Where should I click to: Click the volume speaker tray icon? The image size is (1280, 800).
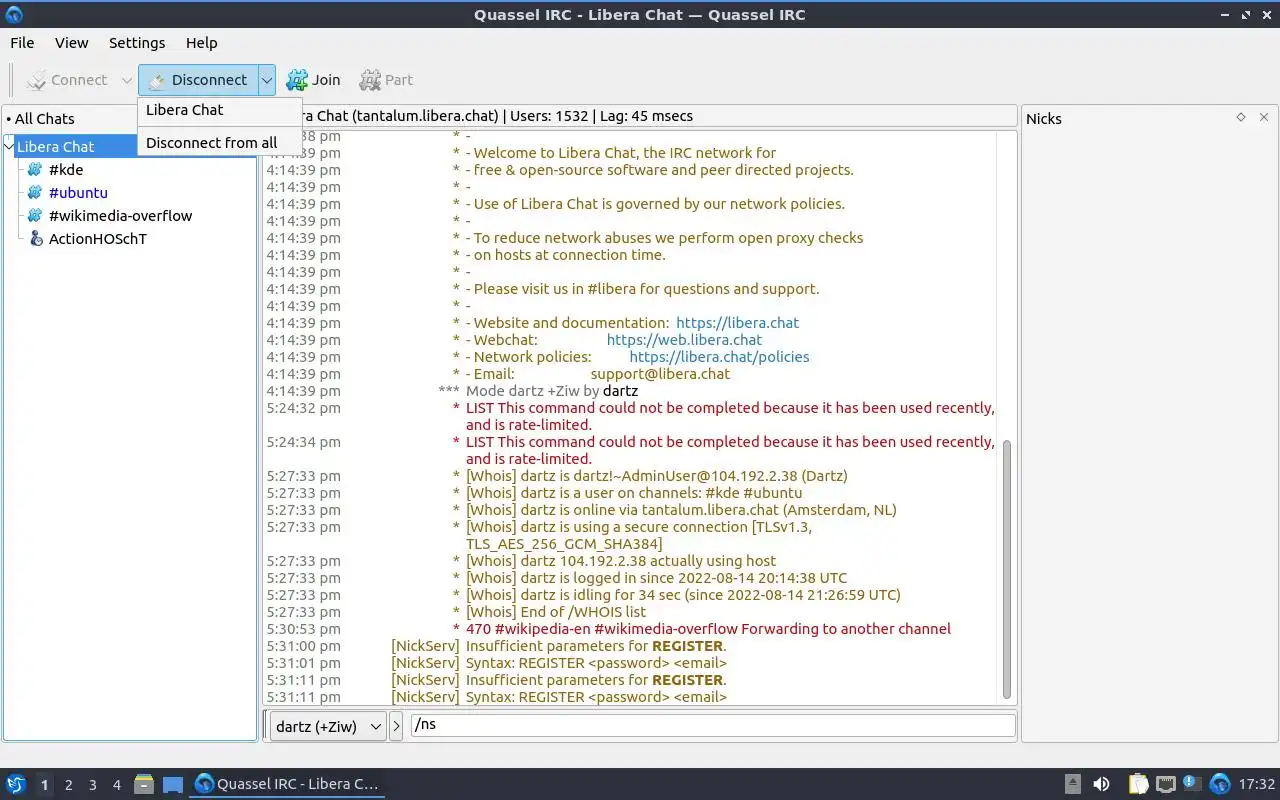(x=1101, y=784)
